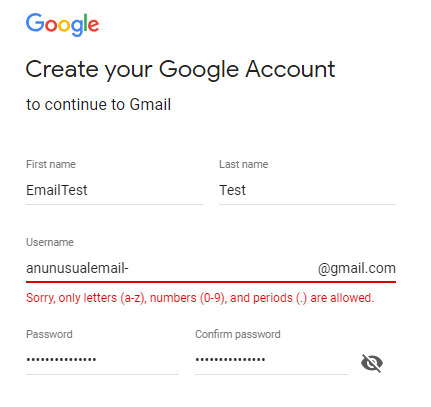
Task: Click the Username label
Action: (50, 242)
